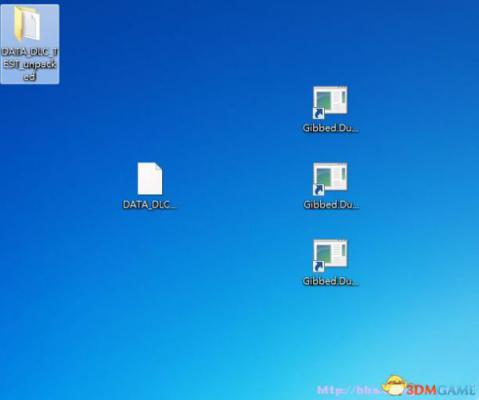Click the GAME watermark letters
This screenshot has width=479, height=400.
[x=456, y=389]
